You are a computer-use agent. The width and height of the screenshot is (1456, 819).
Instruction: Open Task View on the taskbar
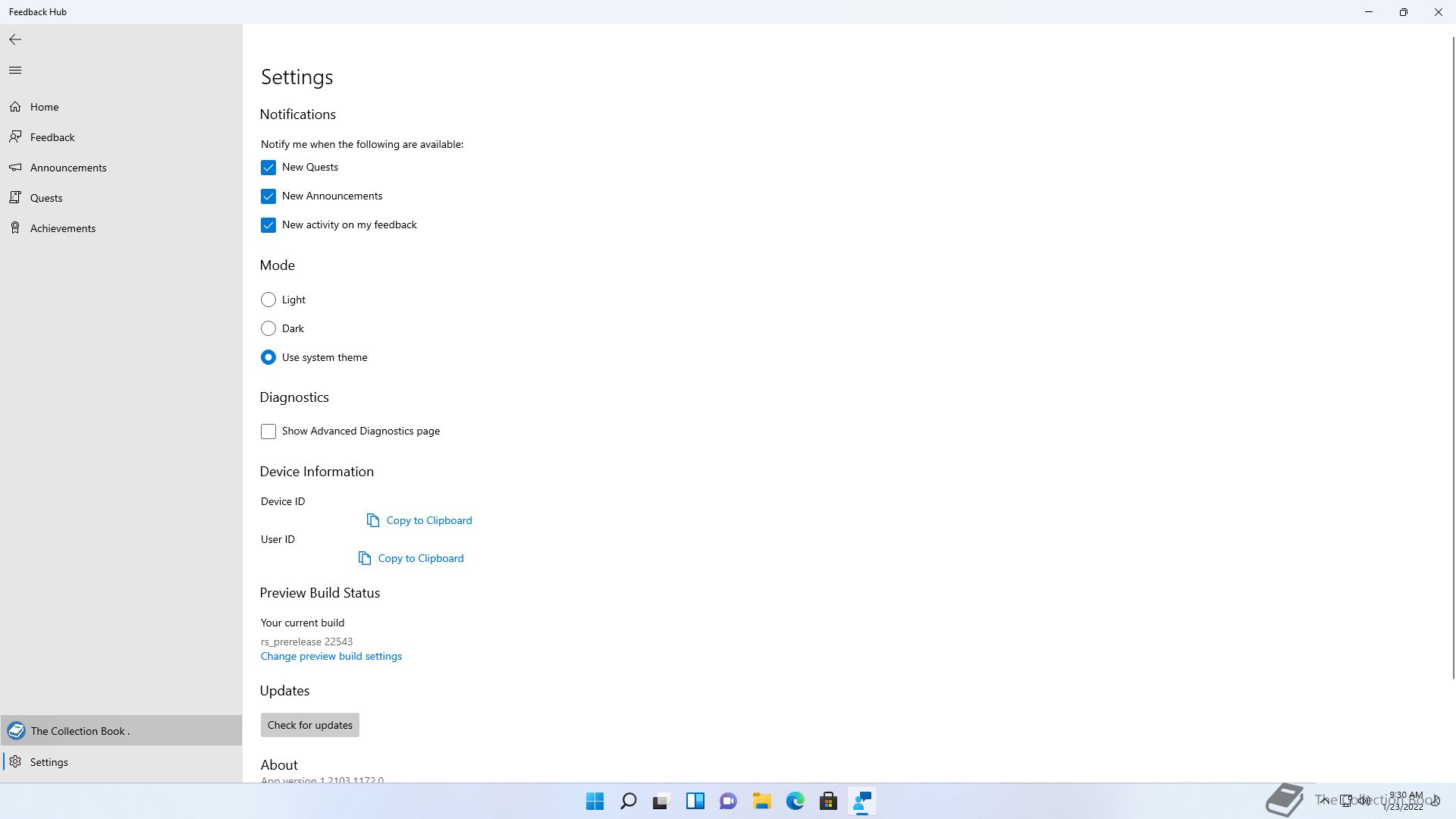click(661, 801)
